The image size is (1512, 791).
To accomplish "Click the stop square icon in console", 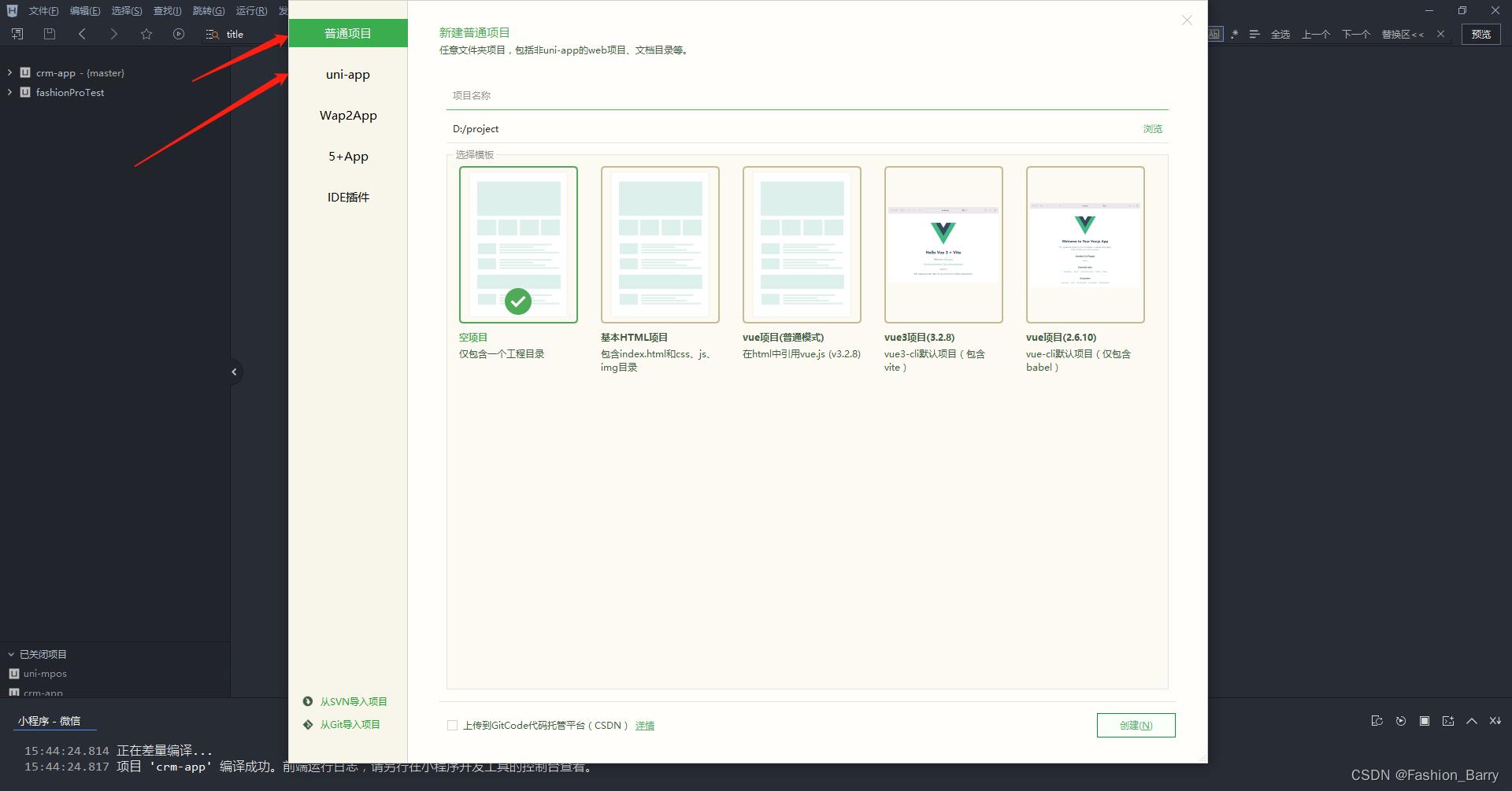I will tap(1424, 721).
